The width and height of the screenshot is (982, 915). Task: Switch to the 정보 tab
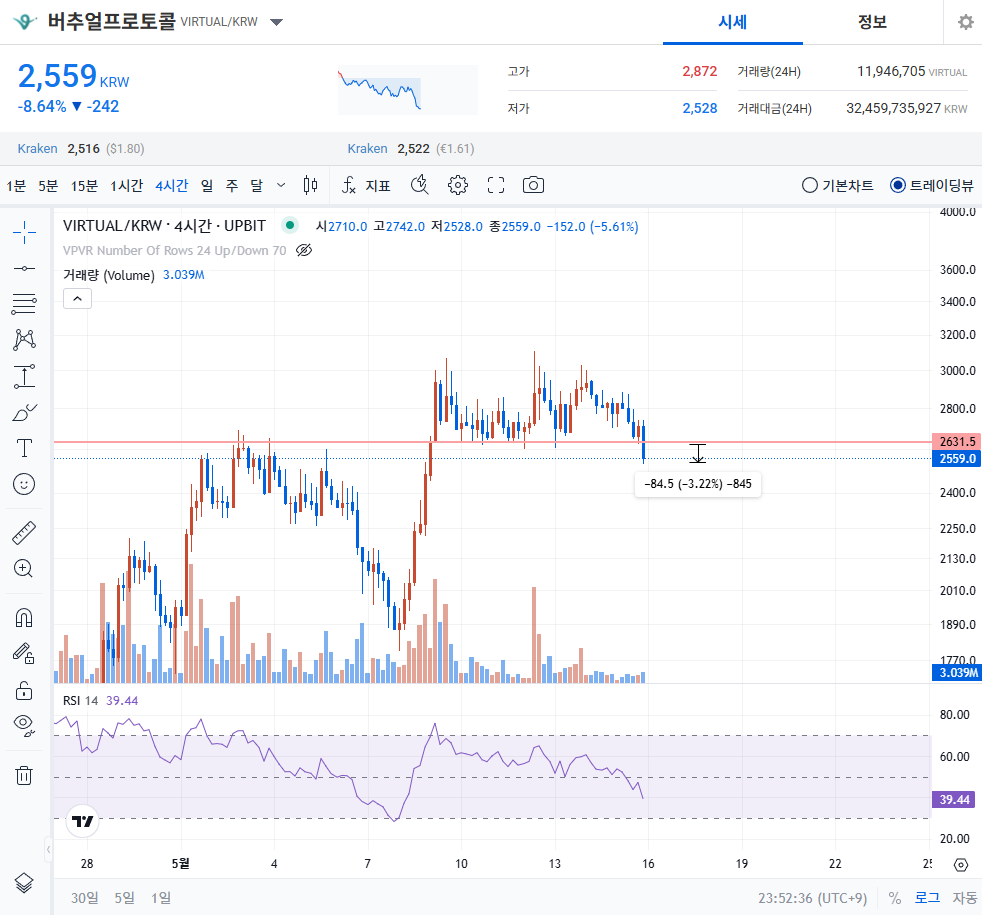click(872, 23)
